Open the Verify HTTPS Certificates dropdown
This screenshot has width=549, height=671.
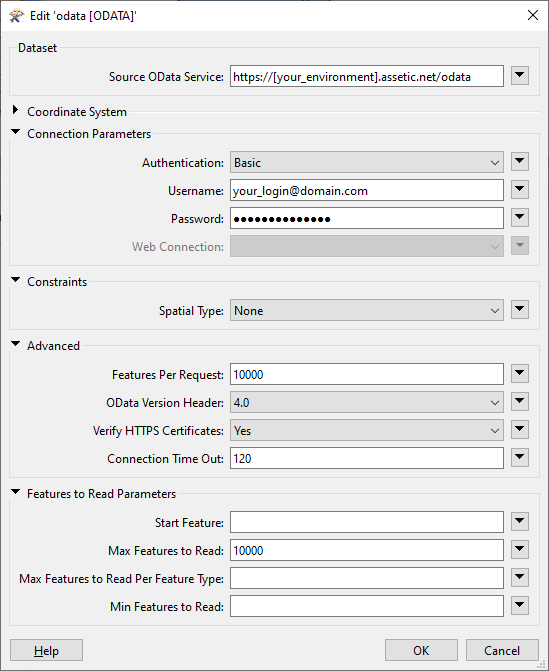pyautogui.click(x=367, y=431)
